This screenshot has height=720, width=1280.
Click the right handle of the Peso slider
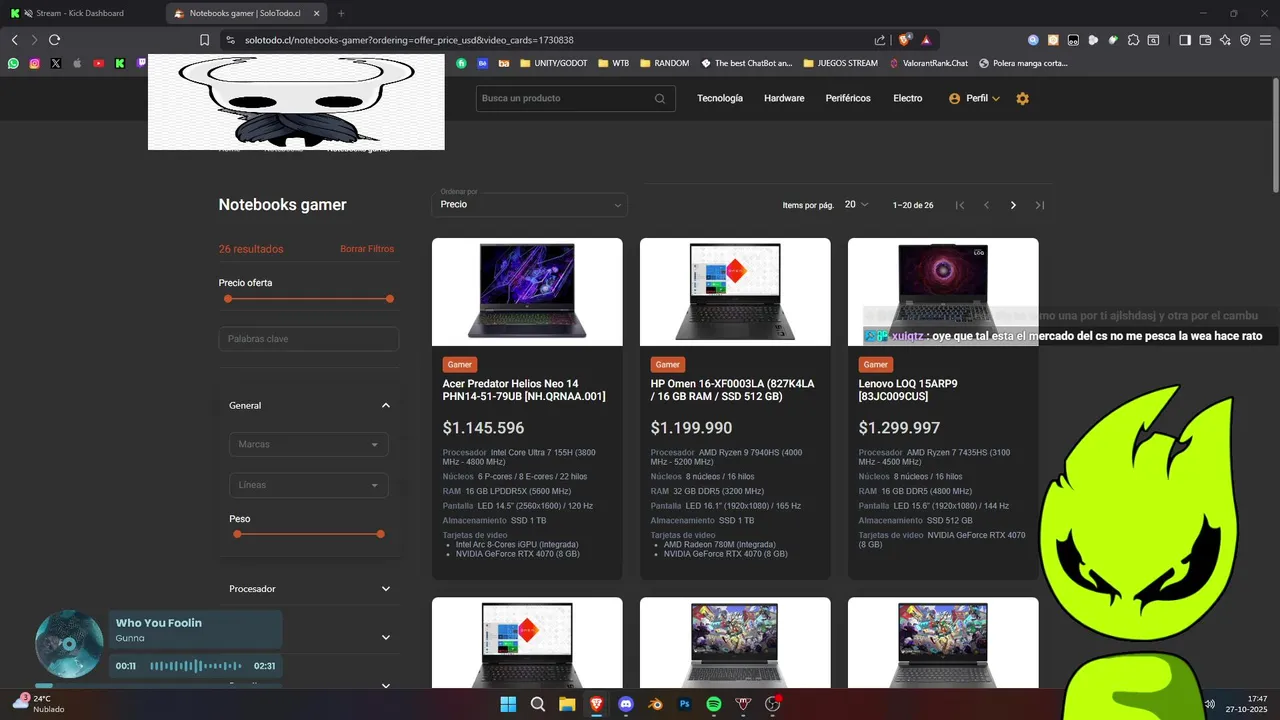pyautogui.click(x=381, y=534)
